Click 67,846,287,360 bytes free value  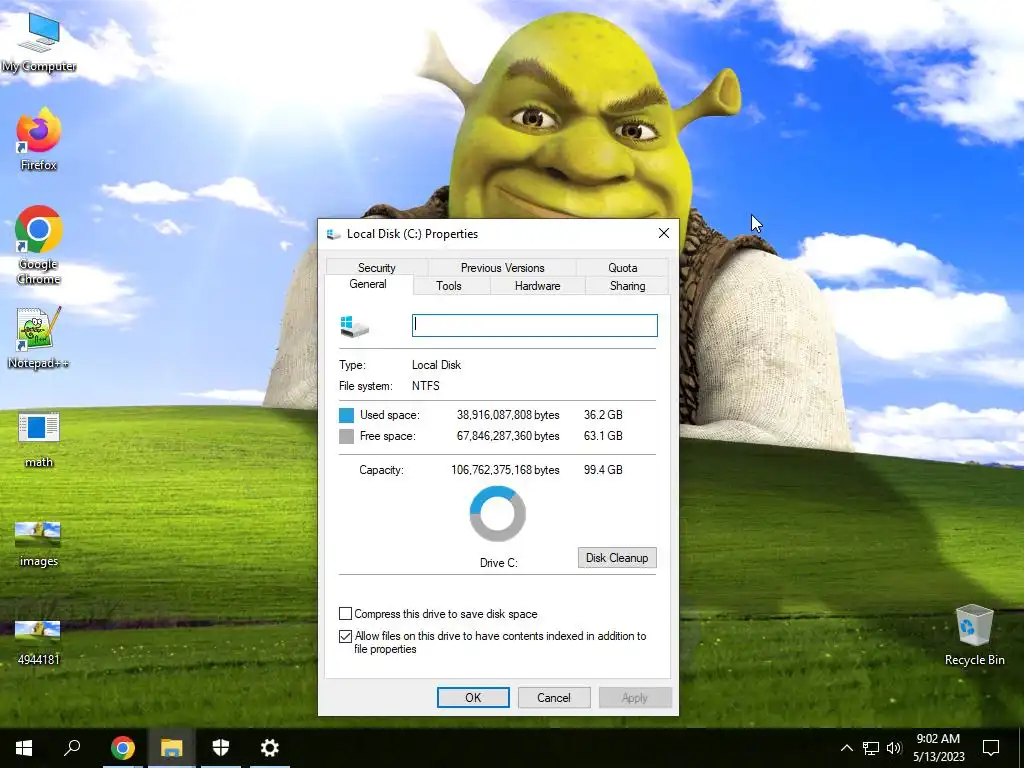point(508,436)
